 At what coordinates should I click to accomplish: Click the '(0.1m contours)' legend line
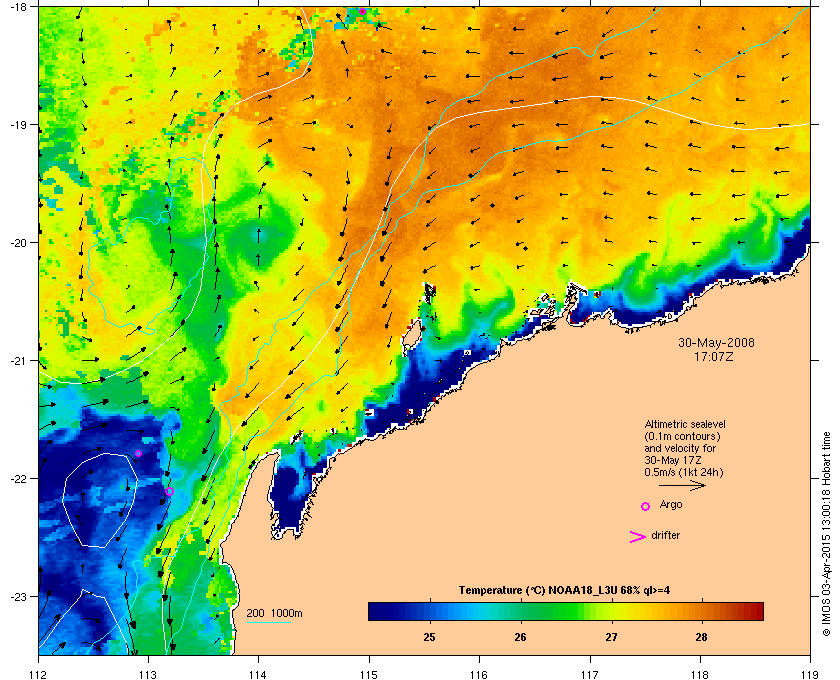[682, 436]
